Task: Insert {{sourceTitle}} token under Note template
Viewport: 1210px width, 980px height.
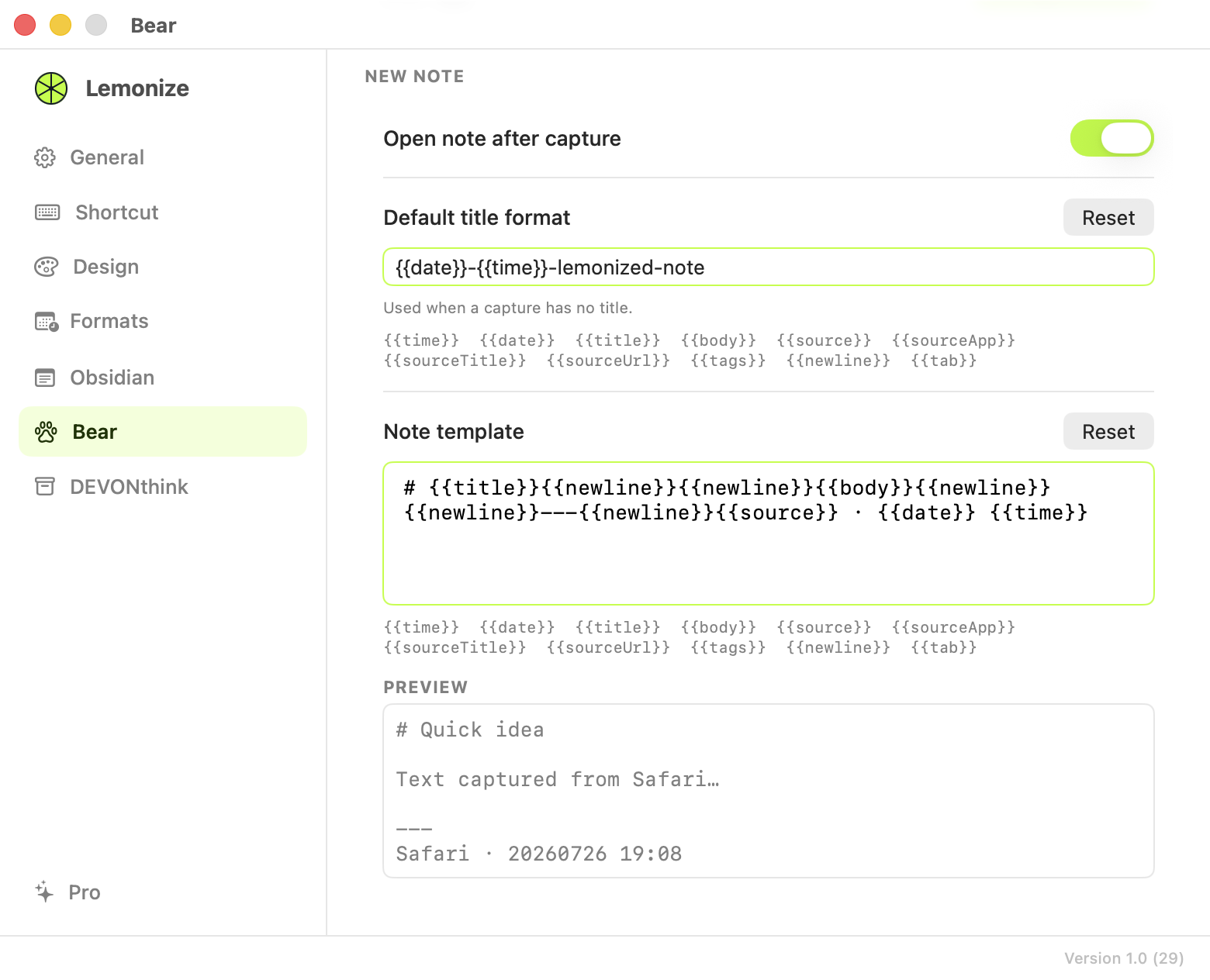Action: [x=455, y=647]
